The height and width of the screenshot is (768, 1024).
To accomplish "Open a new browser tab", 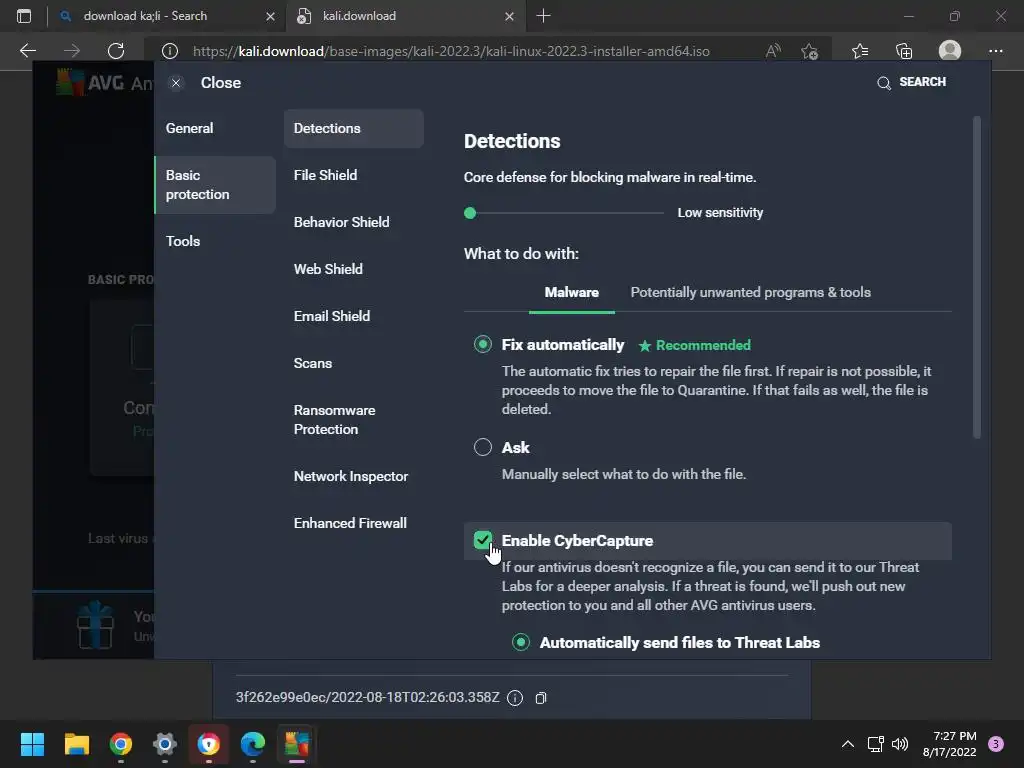I will point(543,16).
